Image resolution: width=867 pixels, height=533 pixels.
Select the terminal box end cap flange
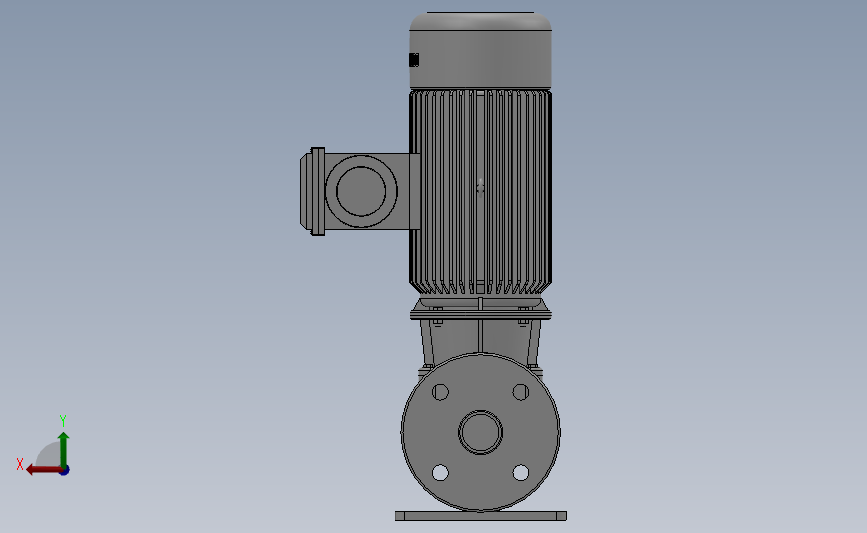317,191
